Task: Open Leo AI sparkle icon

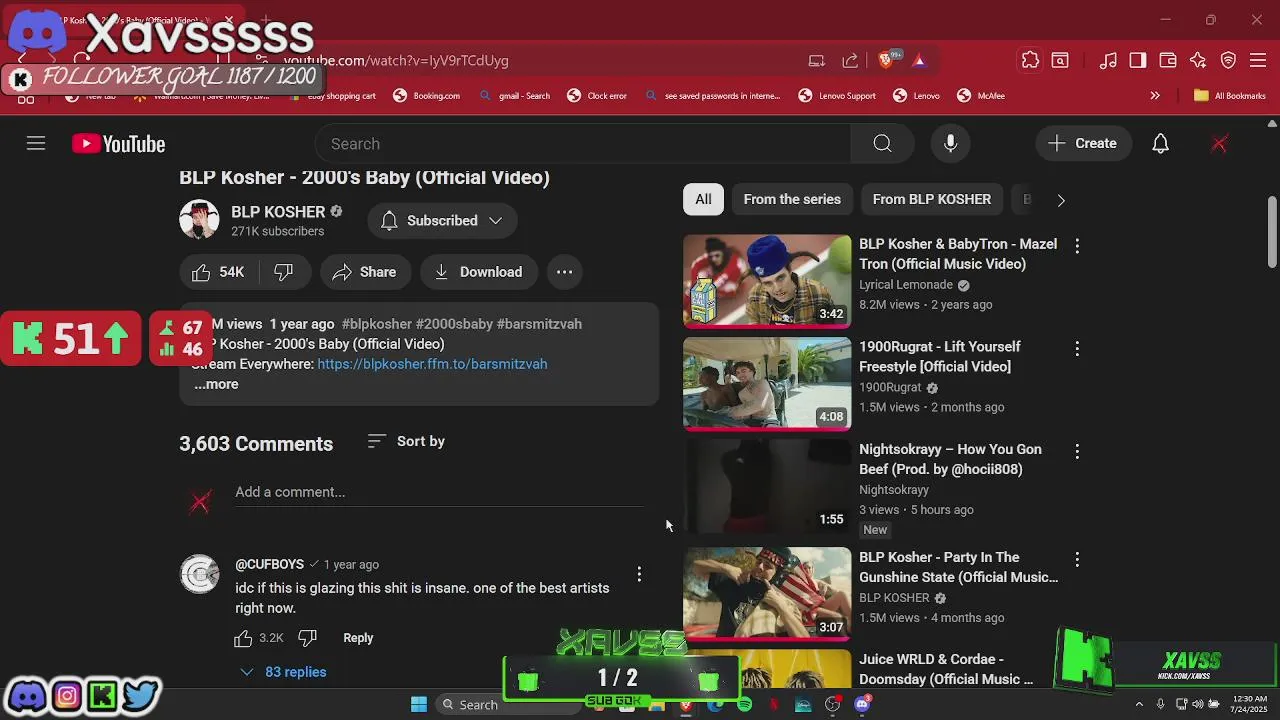Action: (x=1198, y=60)
